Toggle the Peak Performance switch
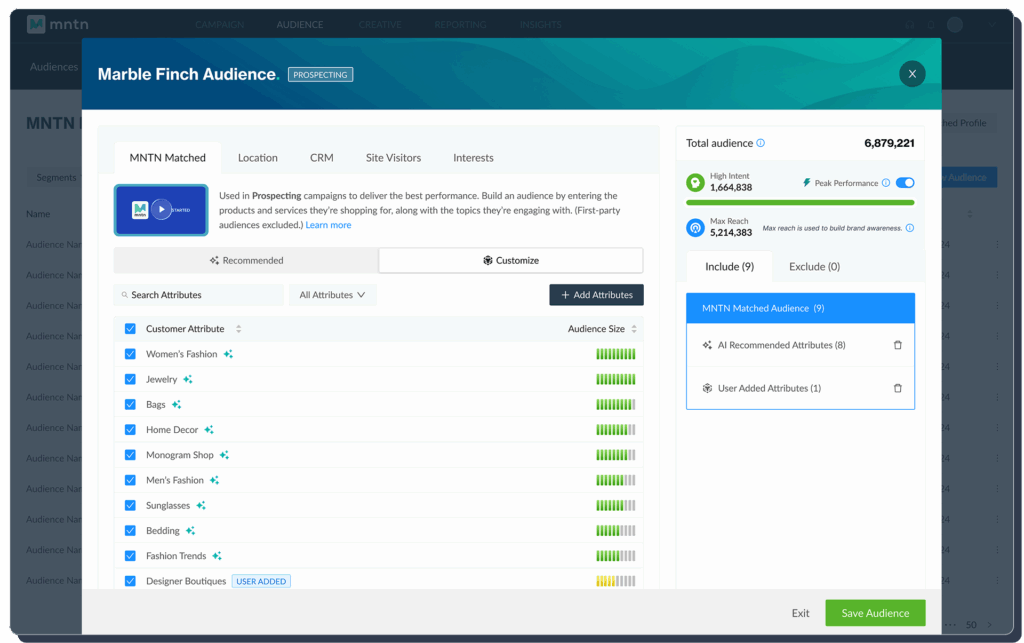 coord(905,183)
